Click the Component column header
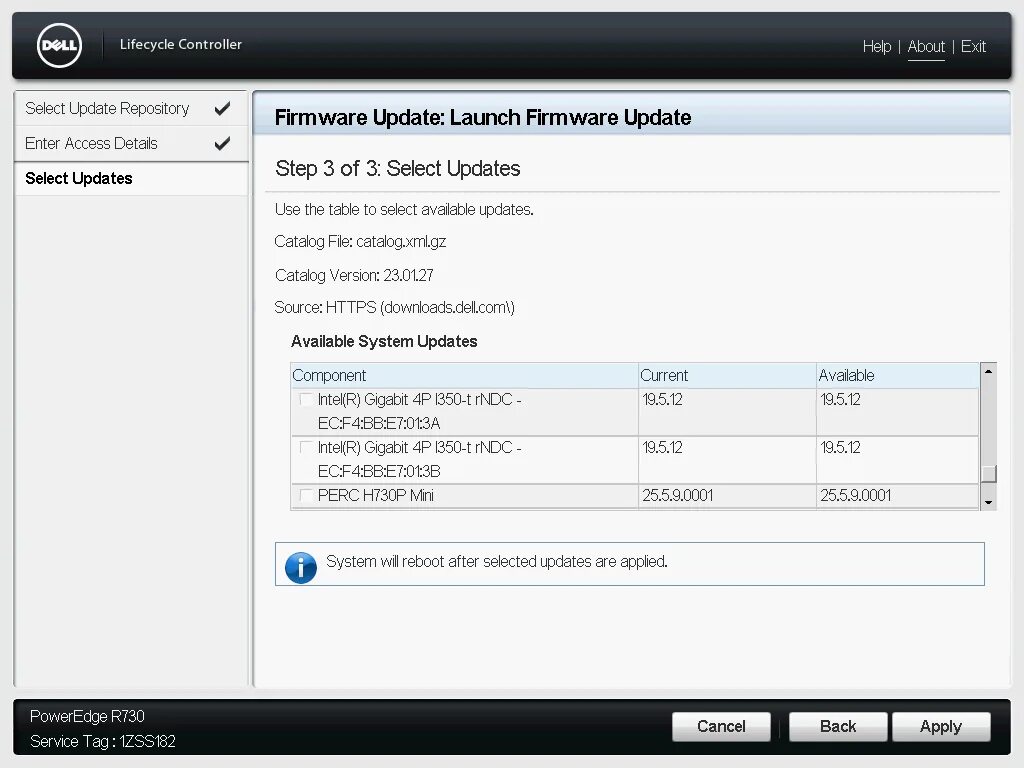 464,376
